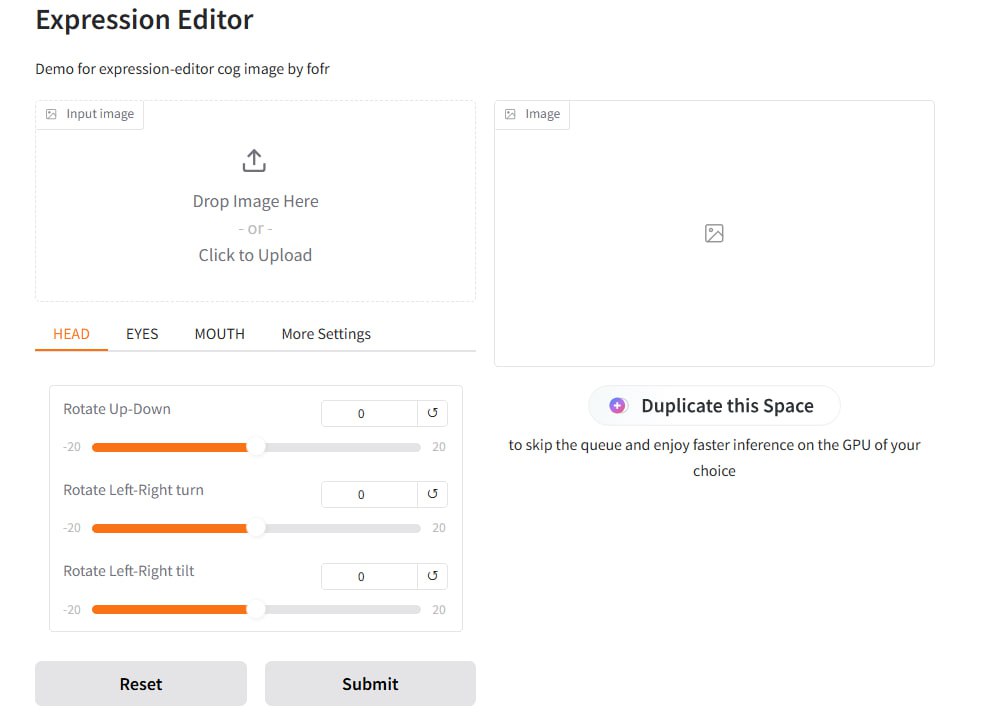Viewport: 983px width, 722px height.
Task: Reset Rotate Left-Right tilt with arrow icon
Action: [433, 576]
